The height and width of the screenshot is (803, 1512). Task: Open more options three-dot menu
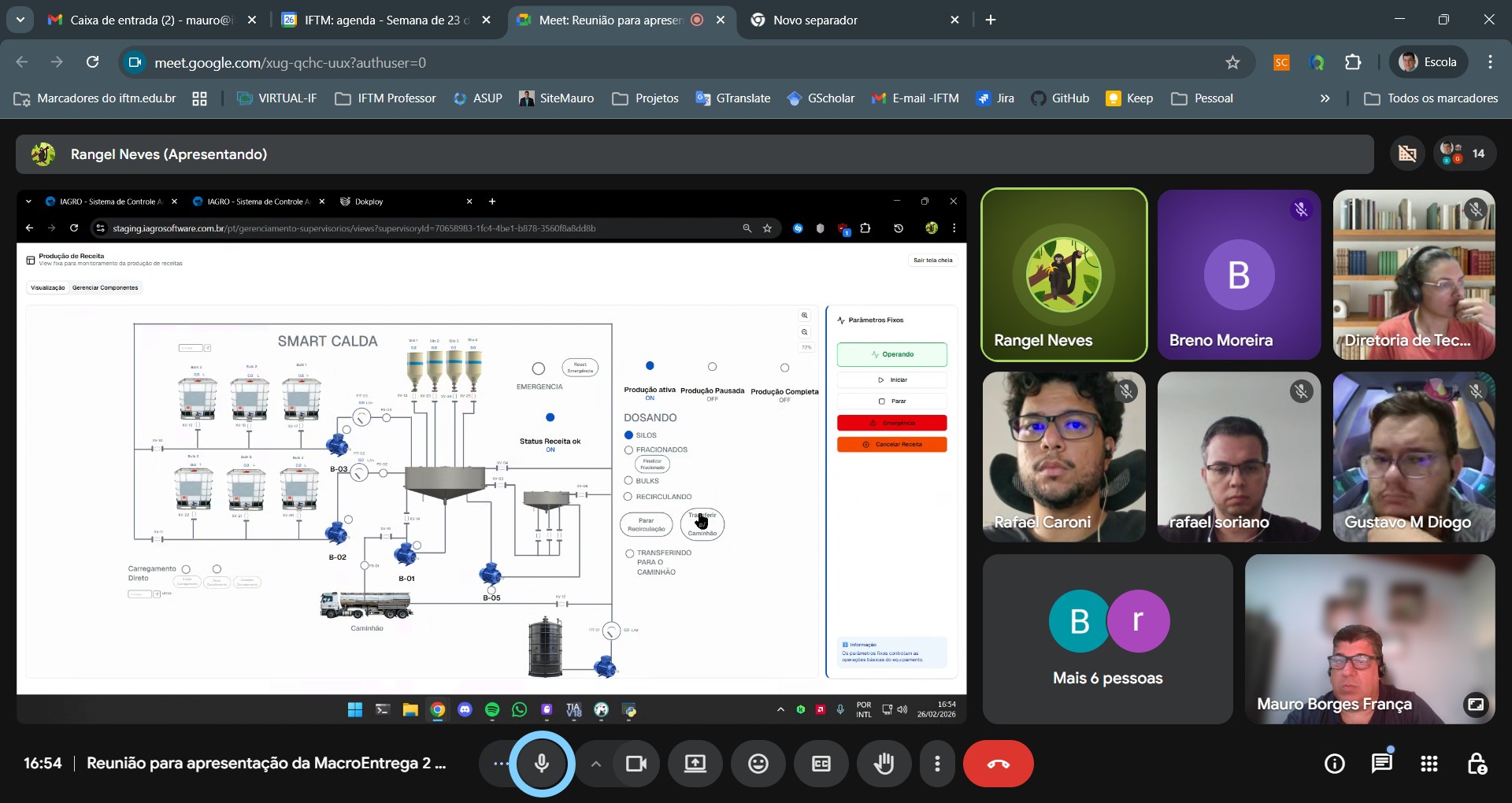(937, 764)
